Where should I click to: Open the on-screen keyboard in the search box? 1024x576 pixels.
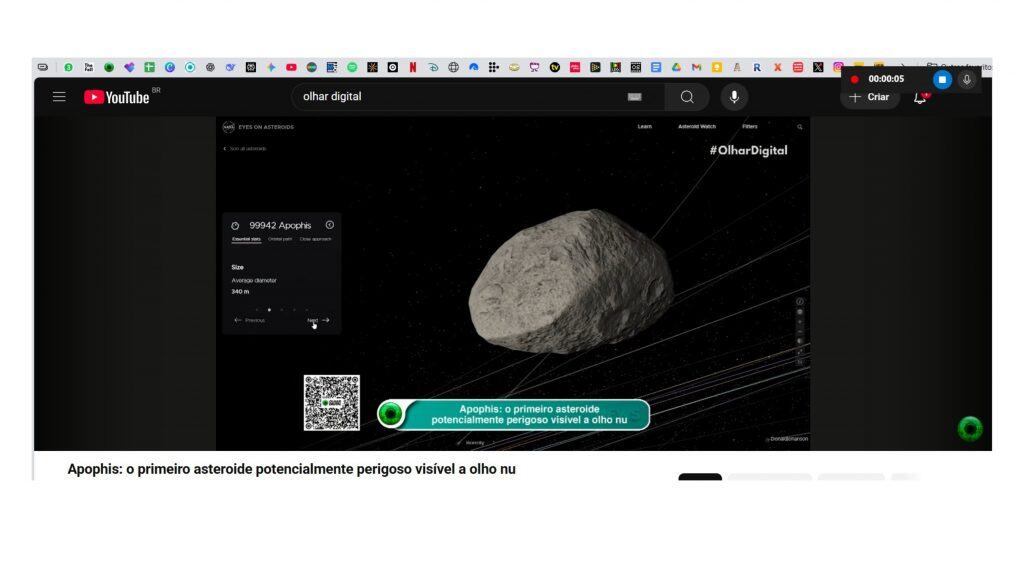pos(634,97)
